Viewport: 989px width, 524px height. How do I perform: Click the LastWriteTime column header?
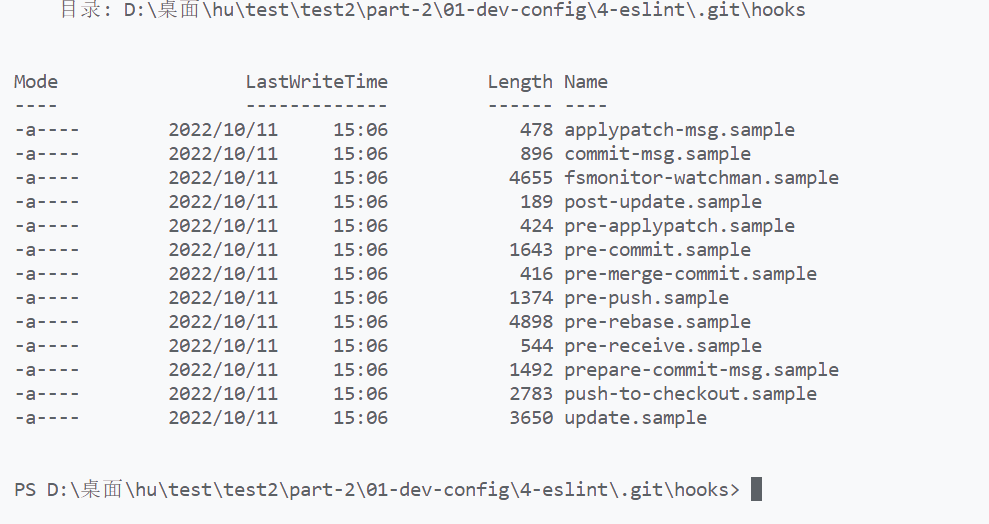tap(317, 82)
